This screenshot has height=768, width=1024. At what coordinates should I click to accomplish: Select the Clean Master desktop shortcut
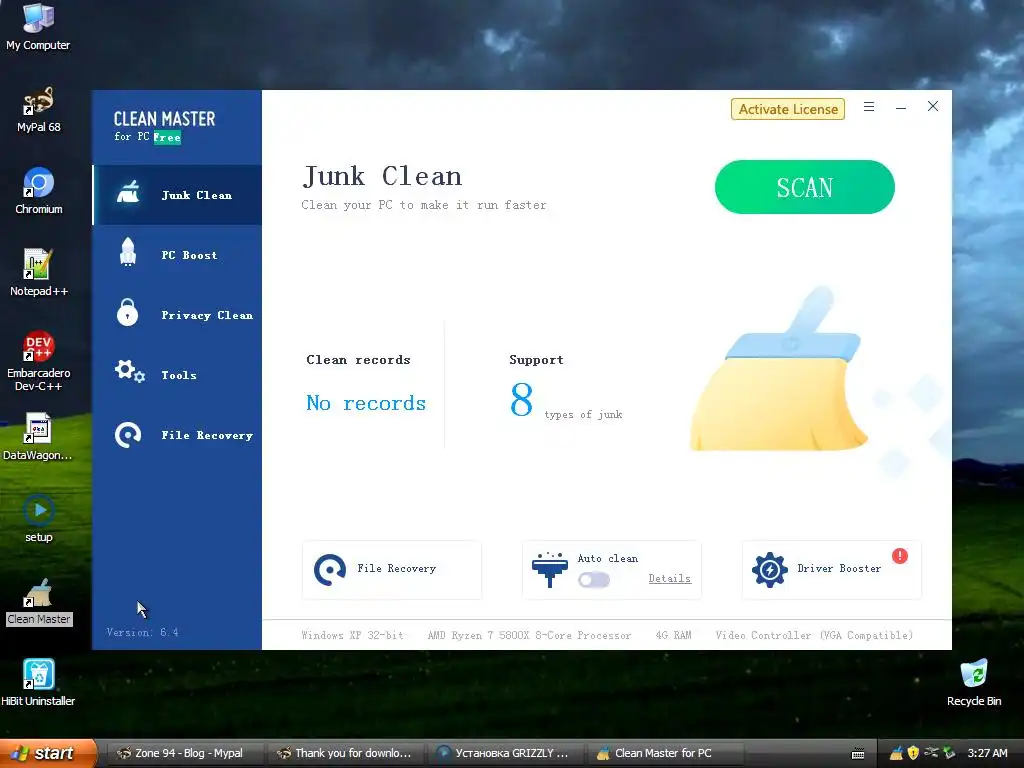pyautogui.click(x=39, y=602)
